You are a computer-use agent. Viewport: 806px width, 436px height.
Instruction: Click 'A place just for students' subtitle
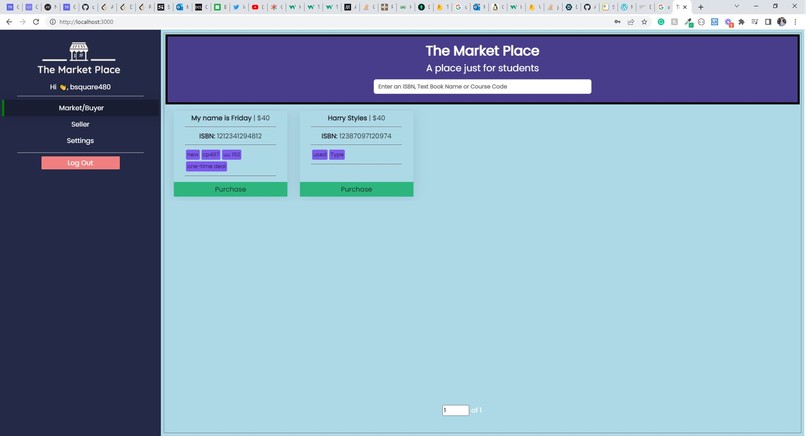pos(482,68)
